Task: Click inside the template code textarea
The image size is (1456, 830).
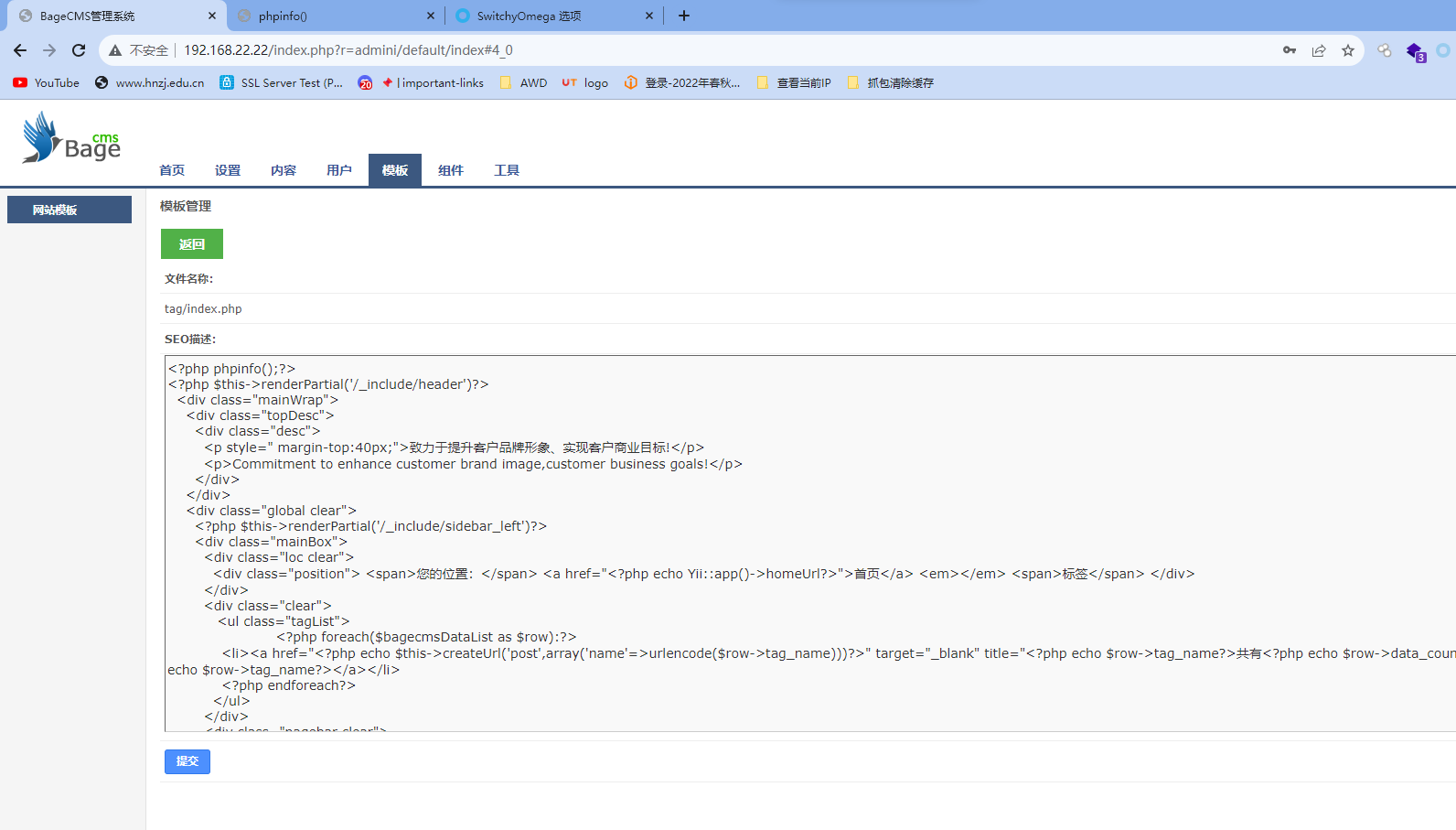Action: (810, 544)
